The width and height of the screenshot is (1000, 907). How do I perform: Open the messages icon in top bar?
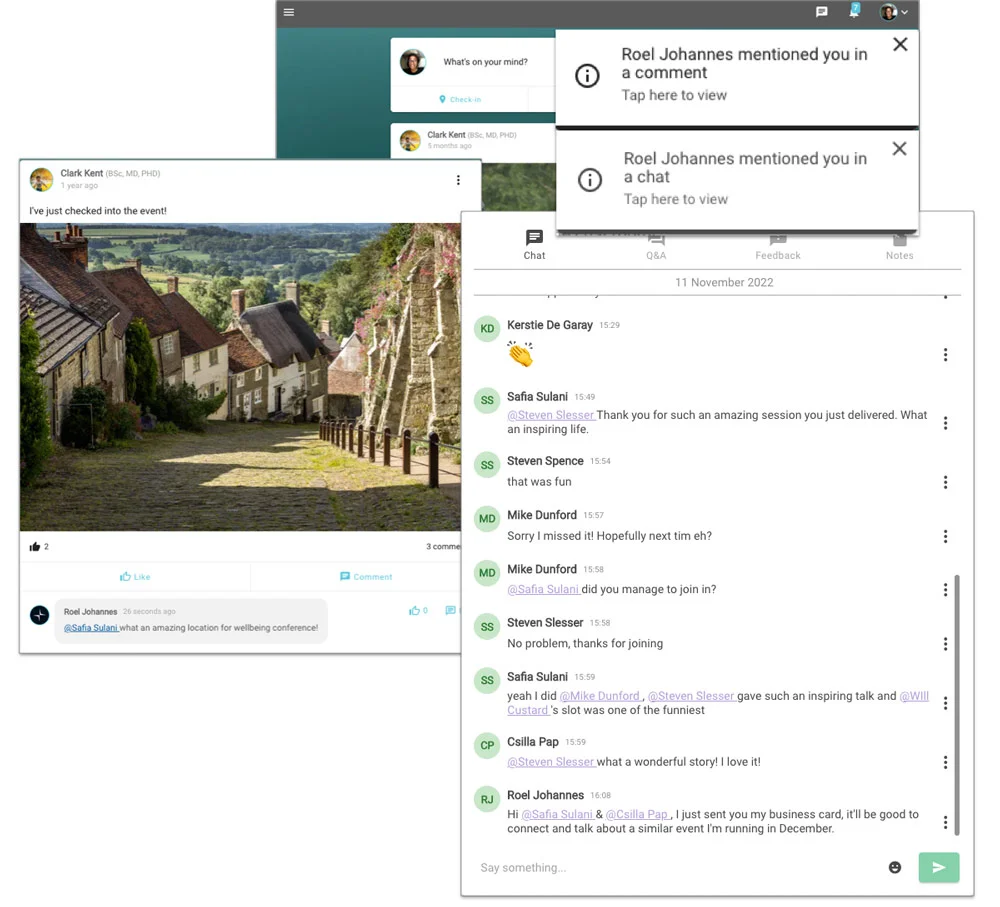(821, 12)
